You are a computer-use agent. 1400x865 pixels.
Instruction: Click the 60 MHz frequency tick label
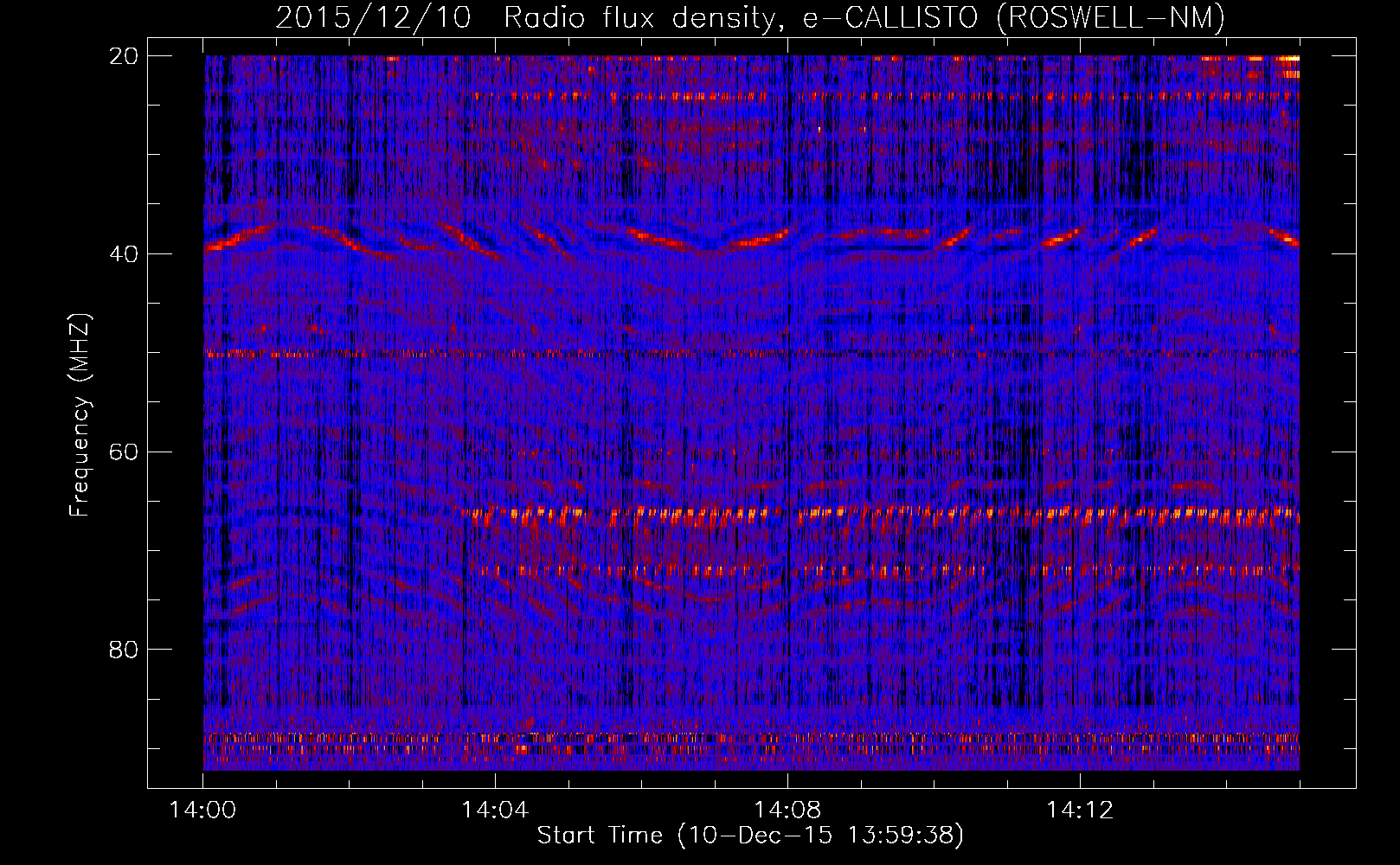point(124,452)
